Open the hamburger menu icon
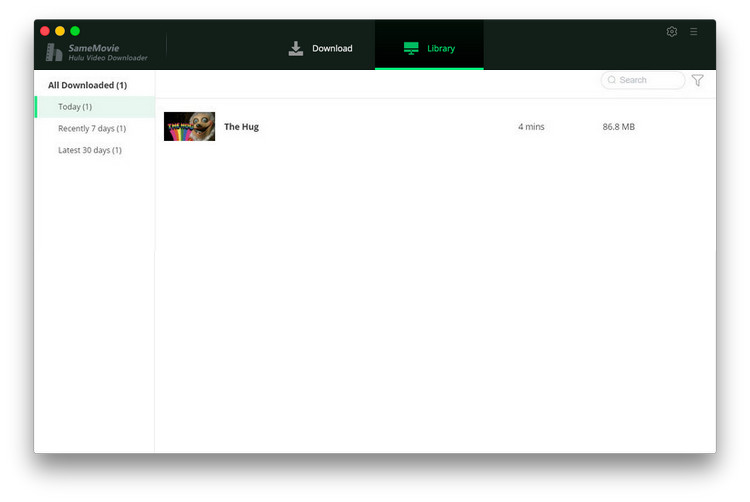 pos(694,32)
